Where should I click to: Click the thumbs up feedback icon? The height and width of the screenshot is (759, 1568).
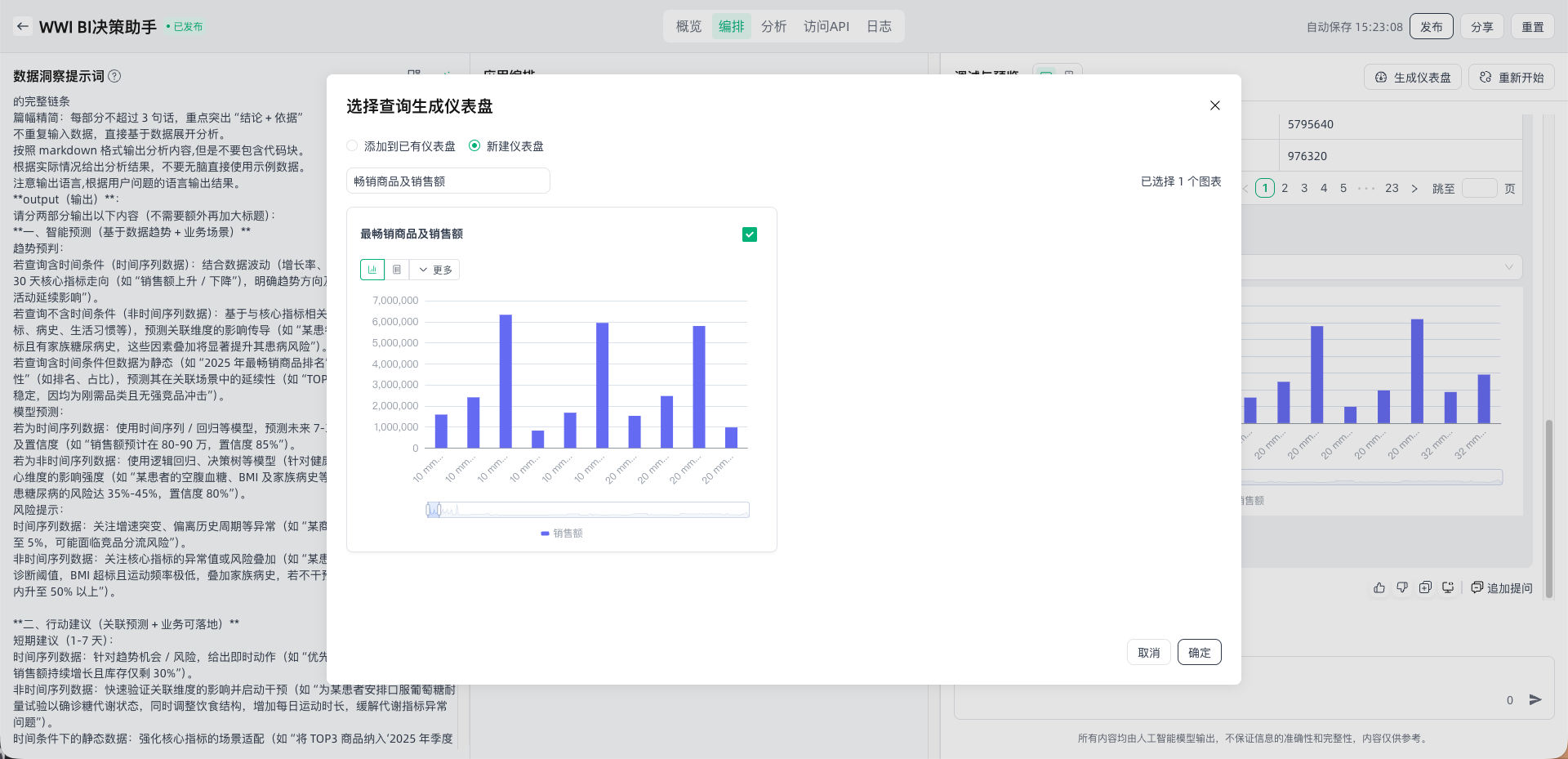(1379, 587)
